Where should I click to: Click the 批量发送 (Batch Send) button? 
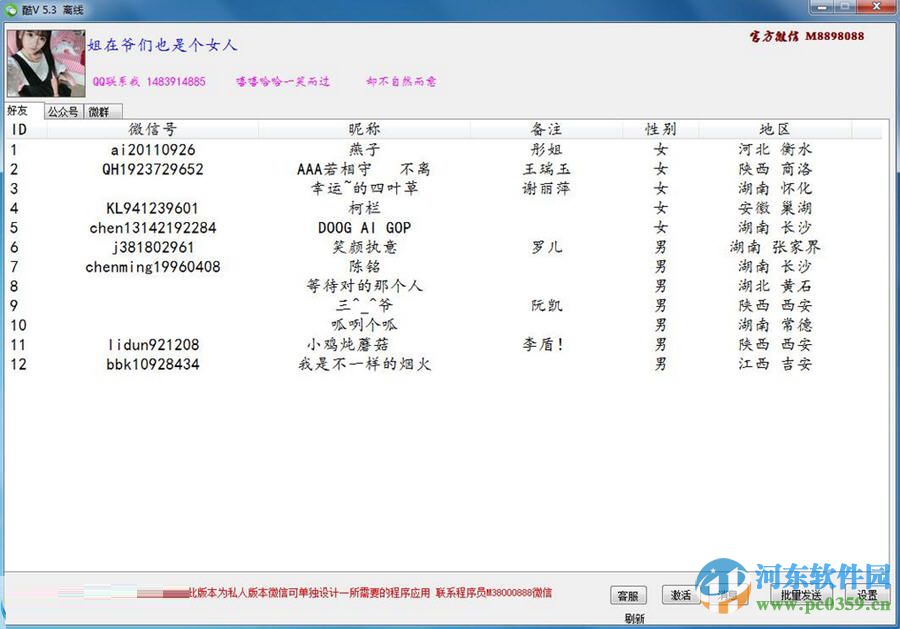click(800, 594)
